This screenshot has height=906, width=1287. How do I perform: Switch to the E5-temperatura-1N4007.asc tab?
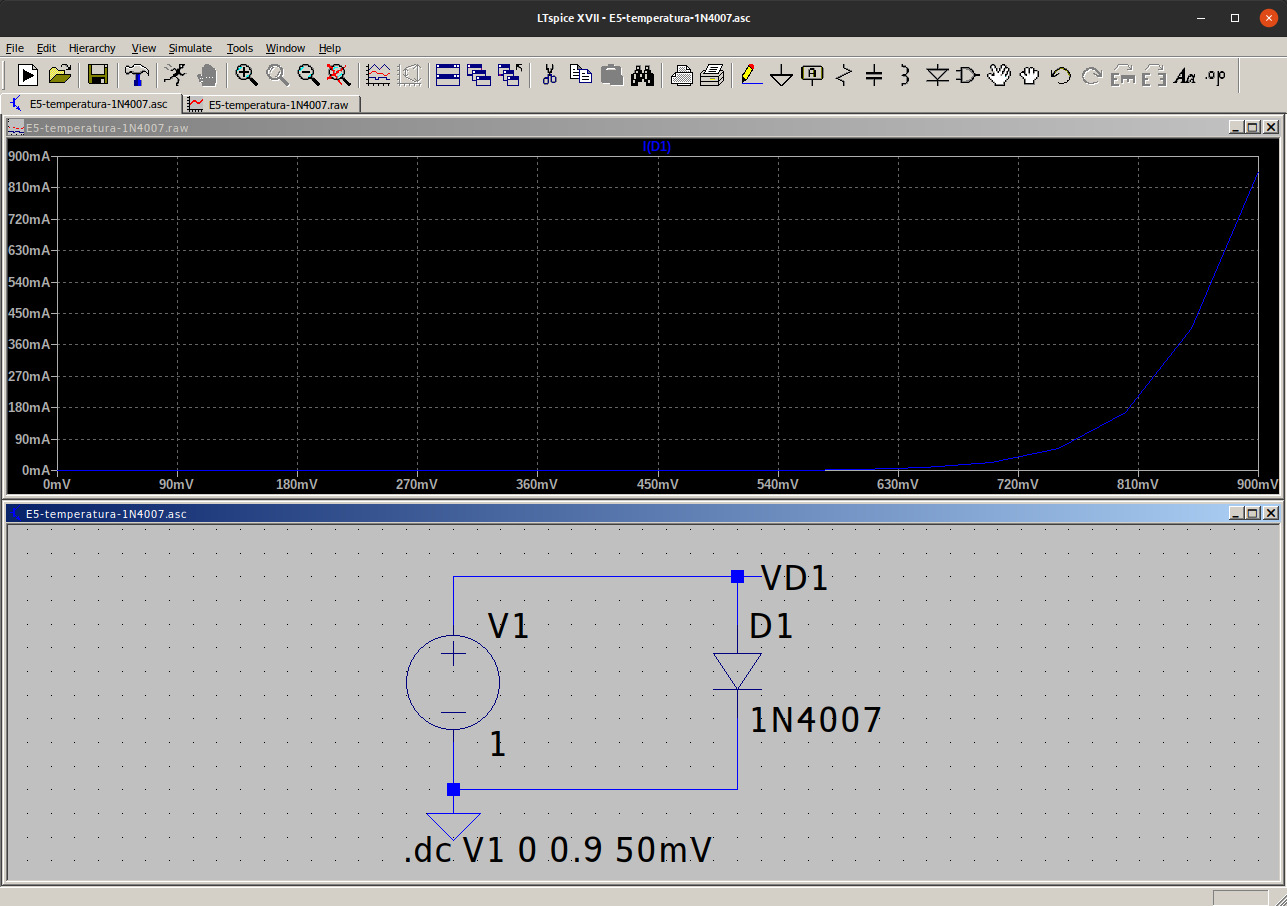[x=92, y=103]
